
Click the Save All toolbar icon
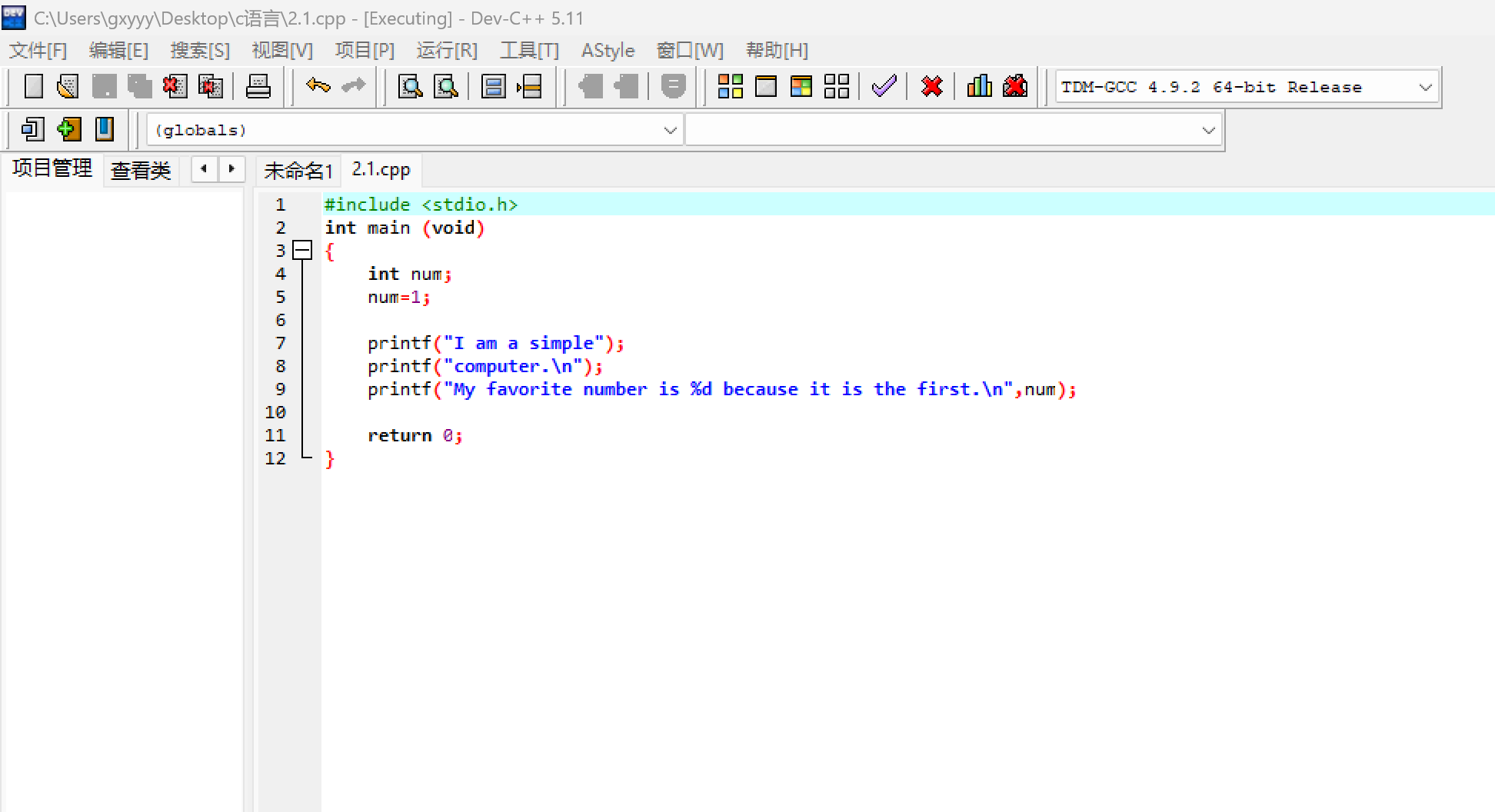point(139,86)
